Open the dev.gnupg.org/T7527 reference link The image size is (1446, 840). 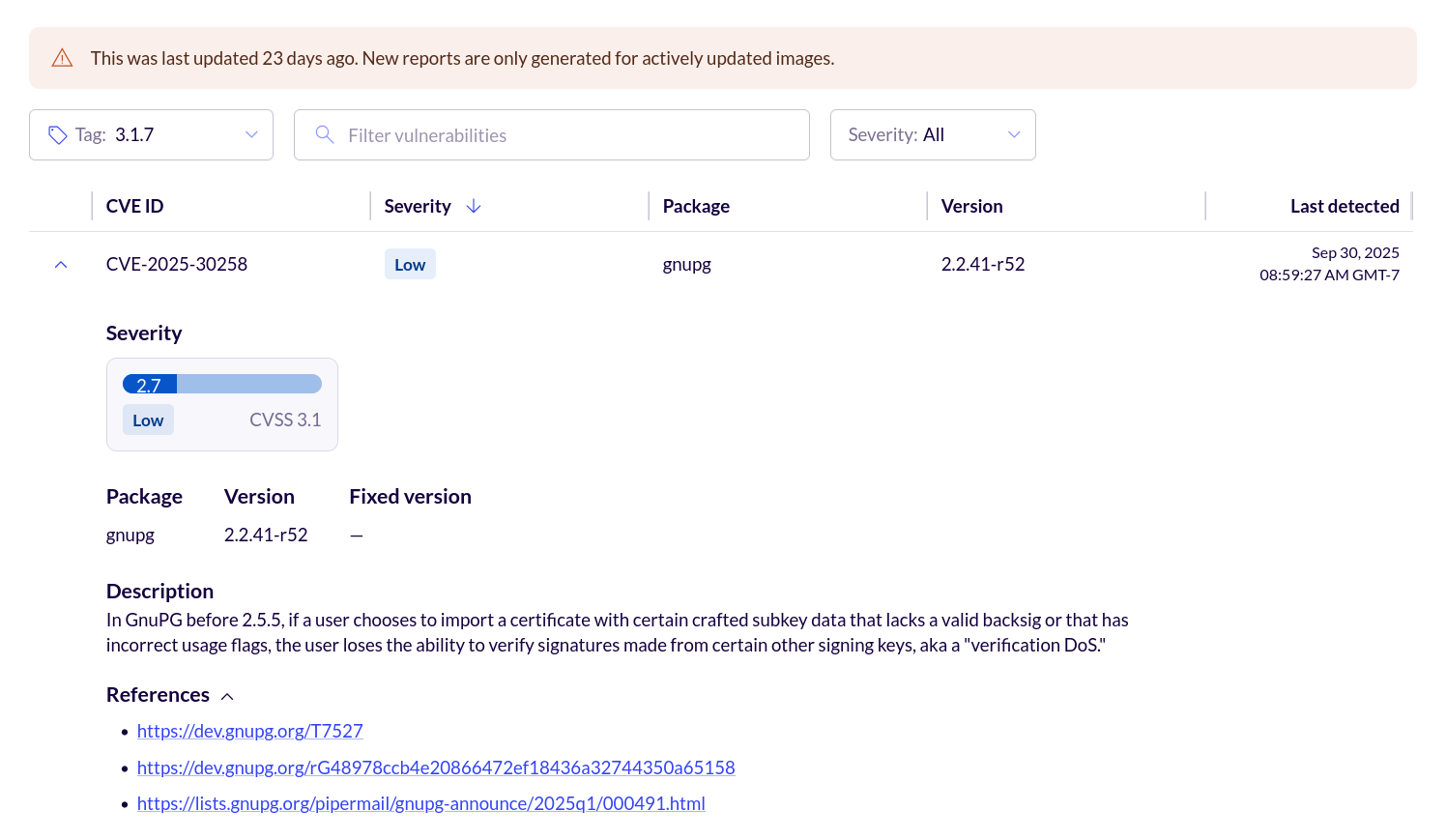(x=249, y=731)
